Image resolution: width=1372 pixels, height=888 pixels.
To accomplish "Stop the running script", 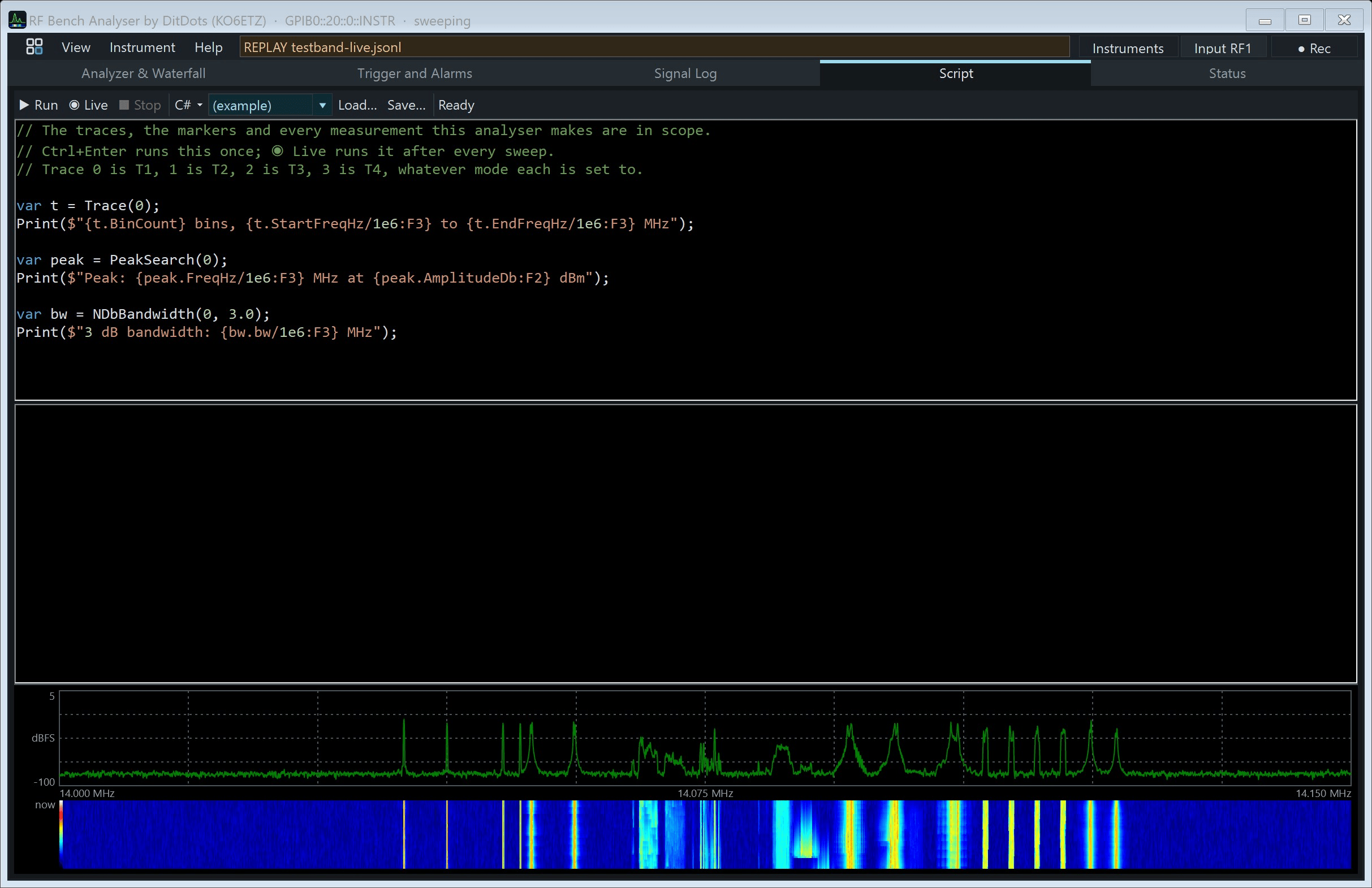I will click(x=140, y=105).
